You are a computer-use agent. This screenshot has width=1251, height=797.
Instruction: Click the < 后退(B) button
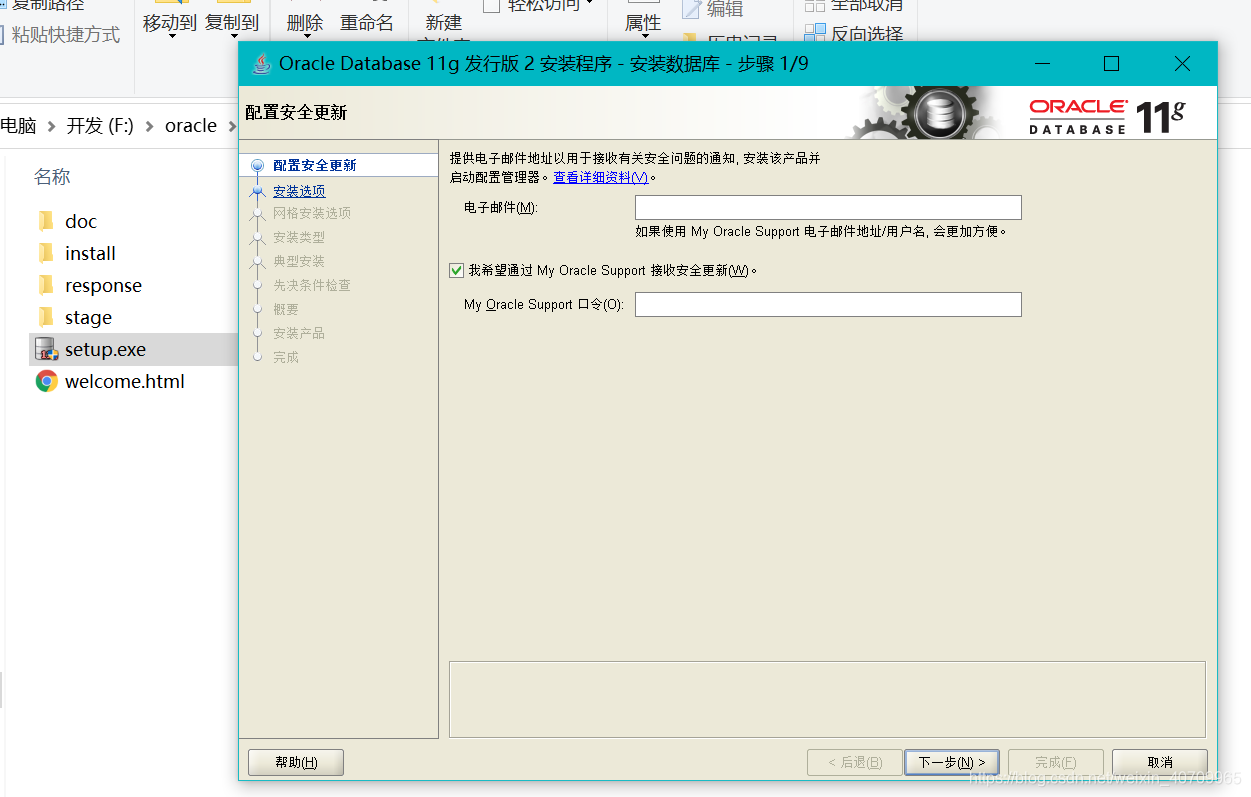point(855,762)
